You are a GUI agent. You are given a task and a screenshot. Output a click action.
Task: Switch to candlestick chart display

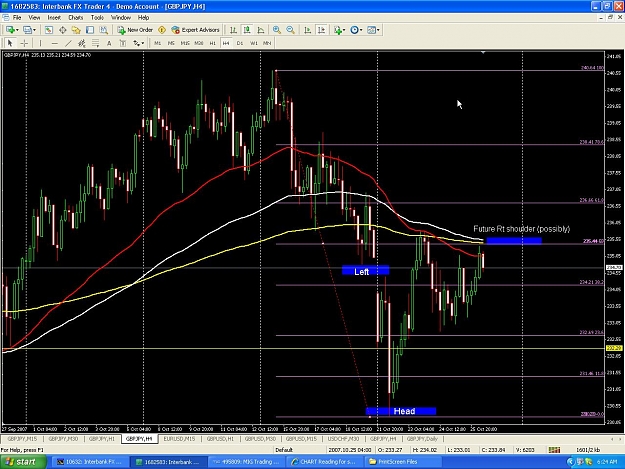point(247,30)
